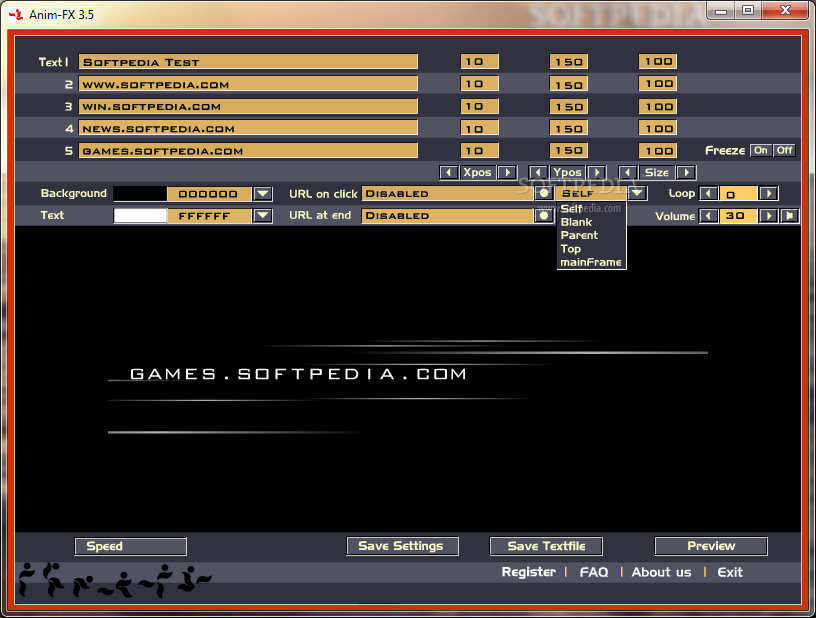Click the dot button for URL at end

544,215
